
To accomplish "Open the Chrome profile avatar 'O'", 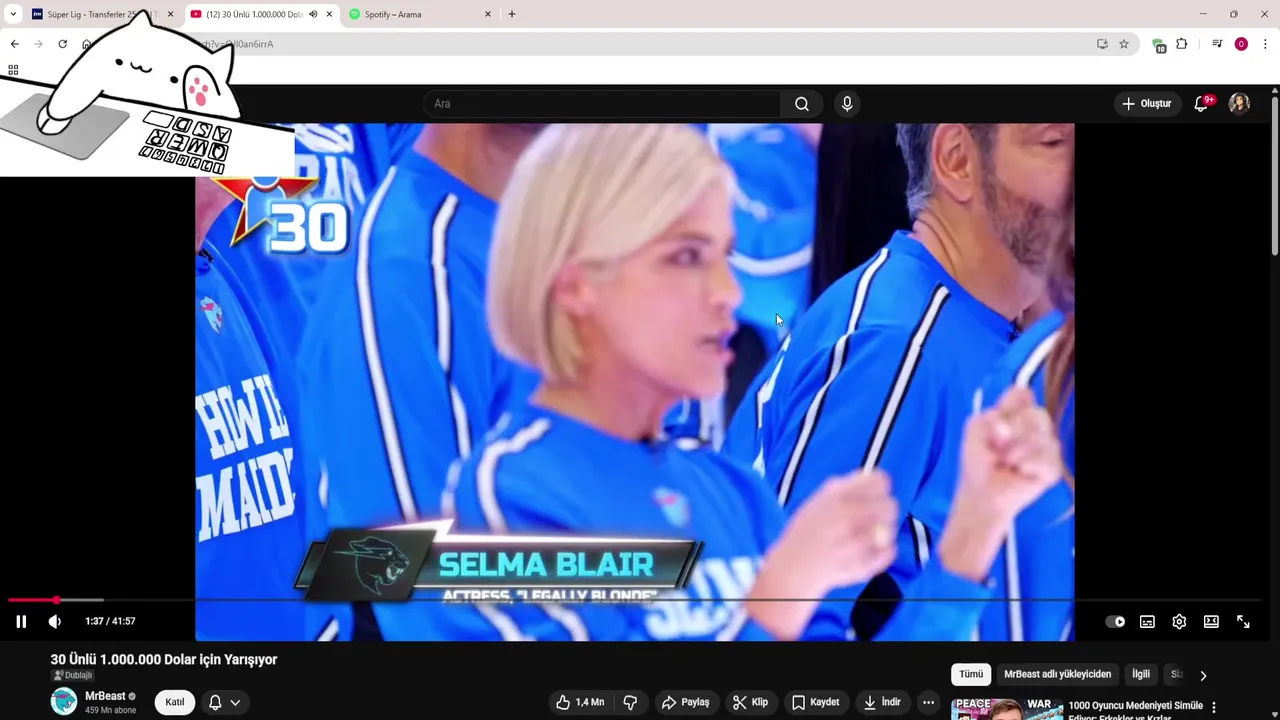I will tap(1241, 44).
